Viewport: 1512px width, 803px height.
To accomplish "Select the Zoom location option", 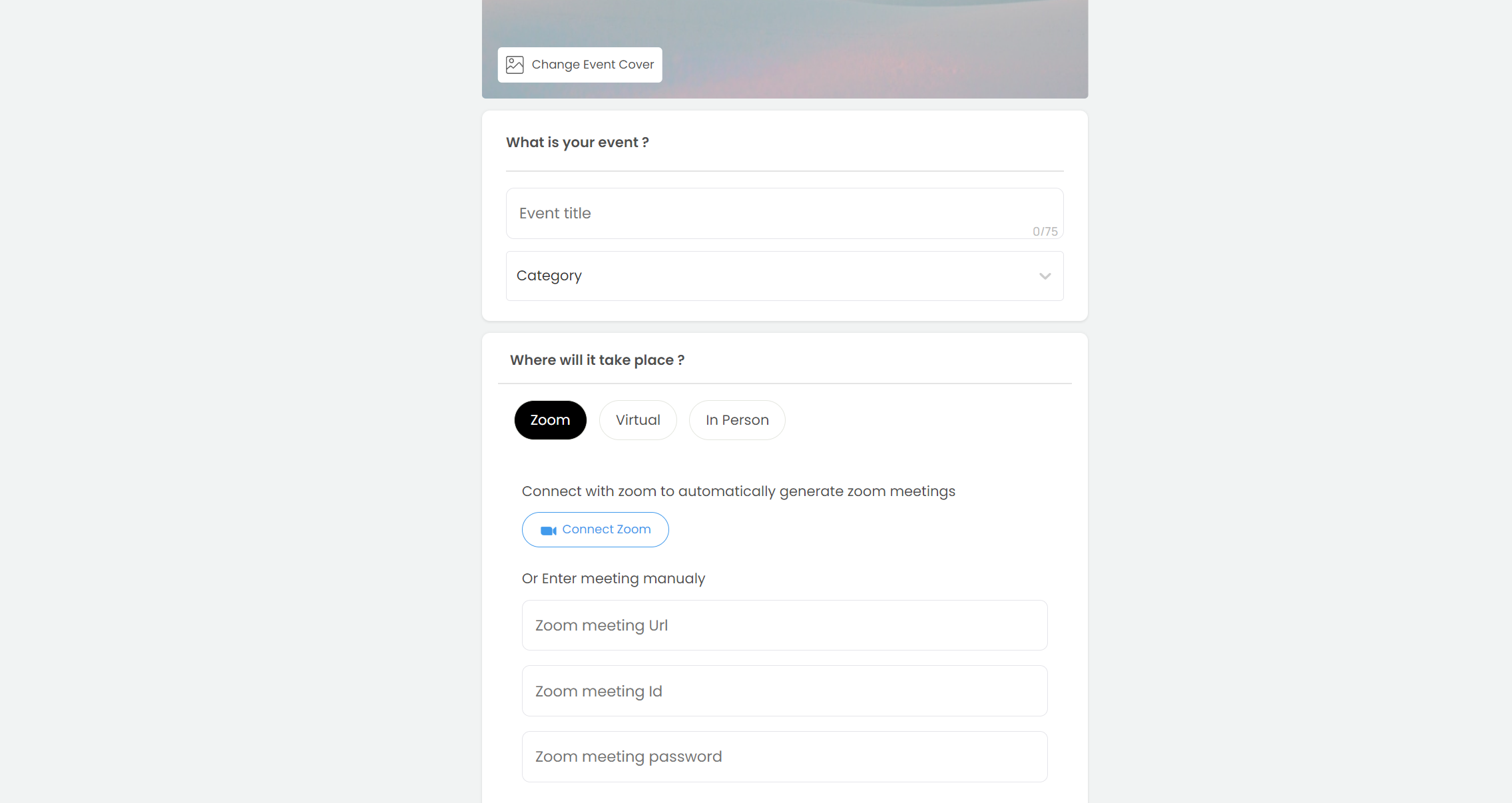I will (550, 420).
